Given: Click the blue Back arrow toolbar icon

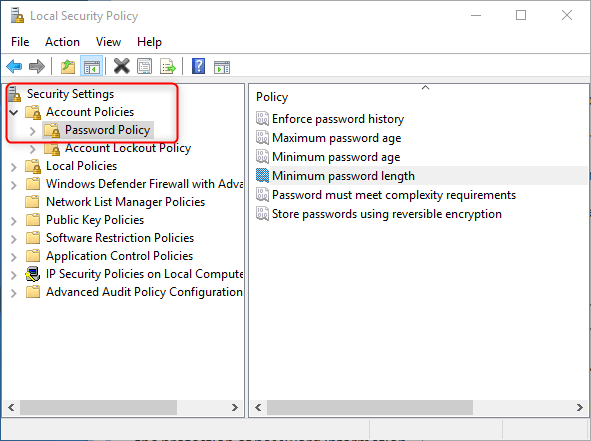Looking at the screenshot, I should click(x=14, y=67).
